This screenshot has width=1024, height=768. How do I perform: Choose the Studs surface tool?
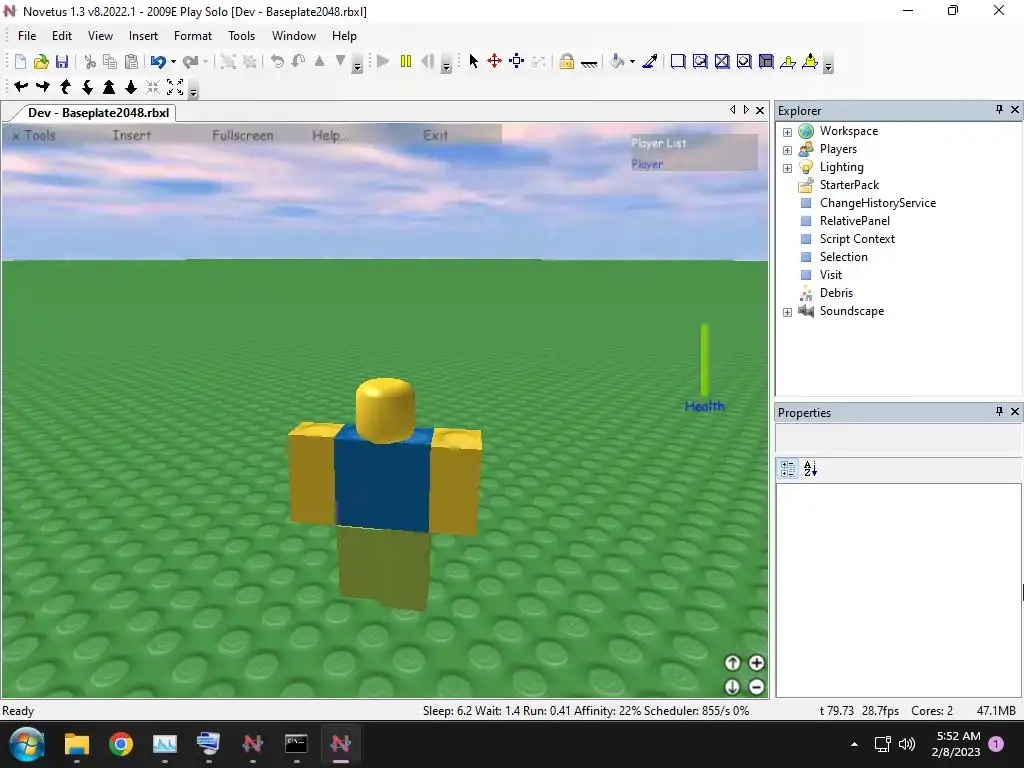744,61
